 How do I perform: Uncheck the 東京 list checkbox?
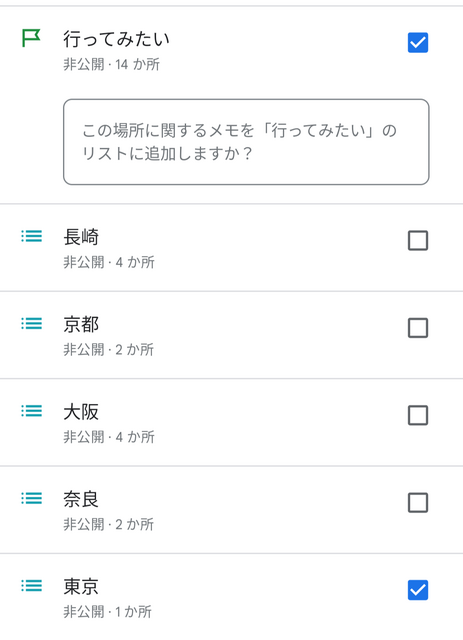point(418,590)
